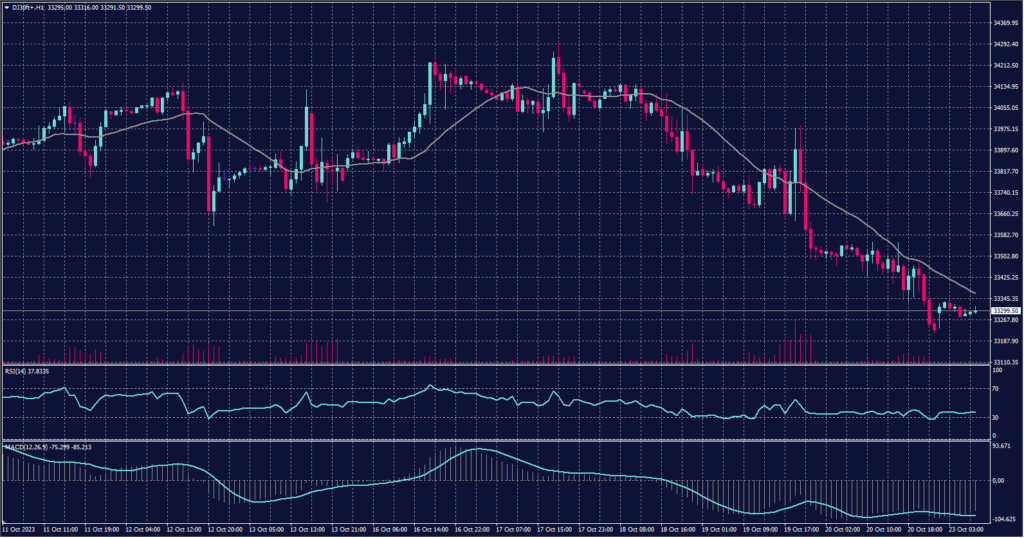Open the triangle menu beside DJ30ft symbol
Screen dimensions: 1024x538
(6, 9)
